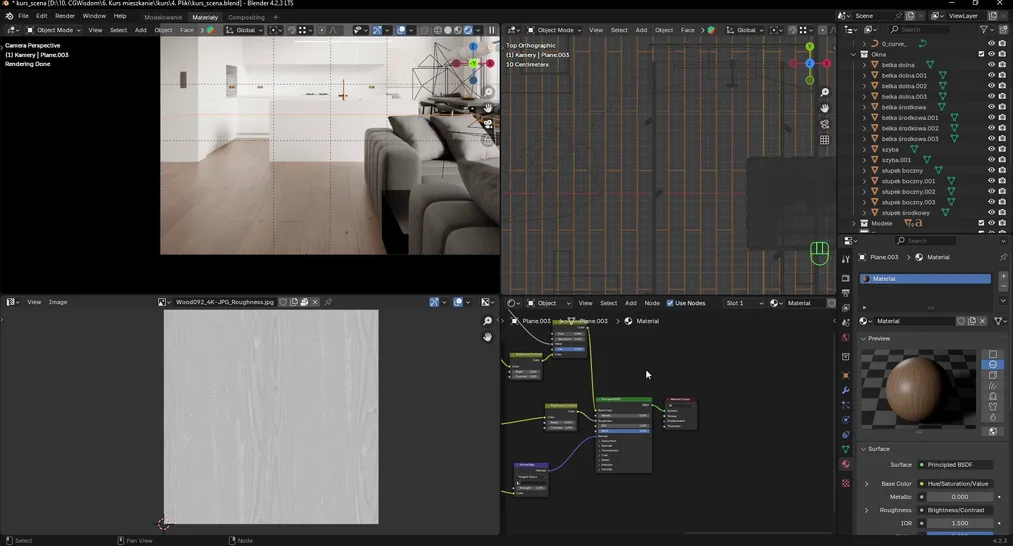Collapse the Okna collection in outliner
Viewport: 1013px width, 546px height.
[x=853, y=54]
